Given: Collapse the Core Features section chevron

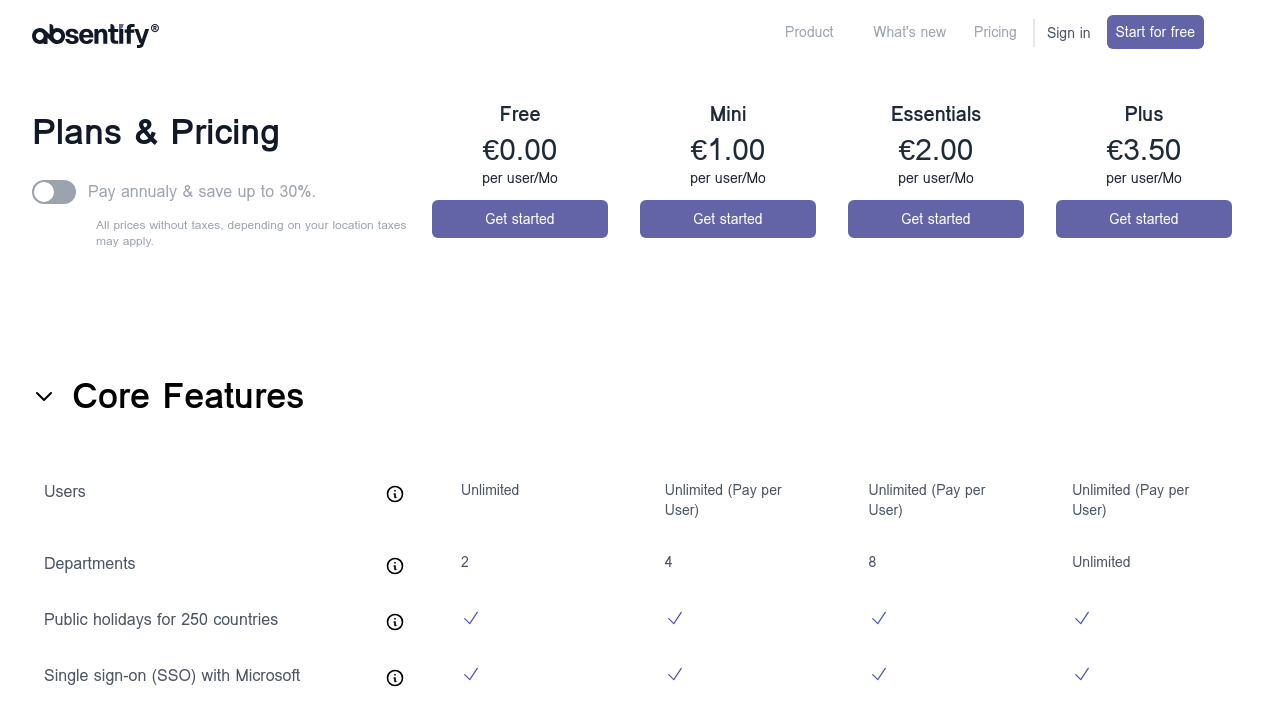Looking at the screenshot, I should [x=44, y=397].
